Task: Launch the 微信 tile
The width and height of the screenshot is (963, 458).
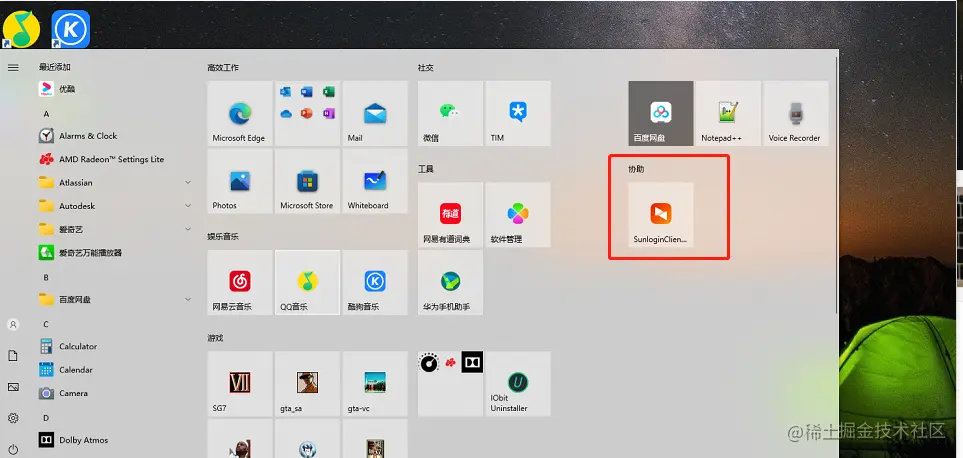Action: pyautogui.click(x=450, y=114)
